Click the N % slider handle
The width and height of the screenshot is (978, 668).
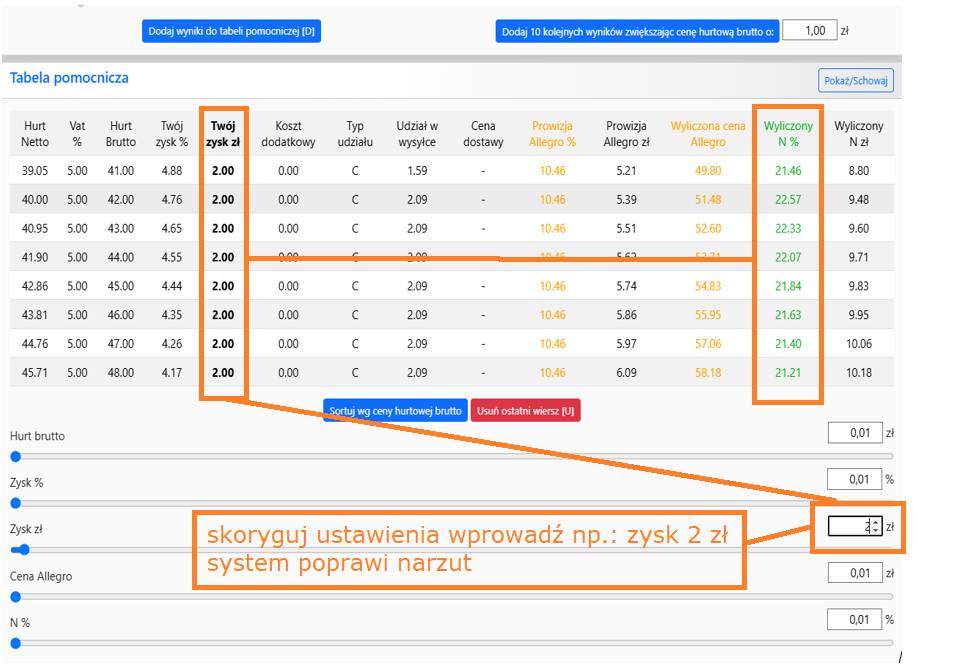coord(15,643)
